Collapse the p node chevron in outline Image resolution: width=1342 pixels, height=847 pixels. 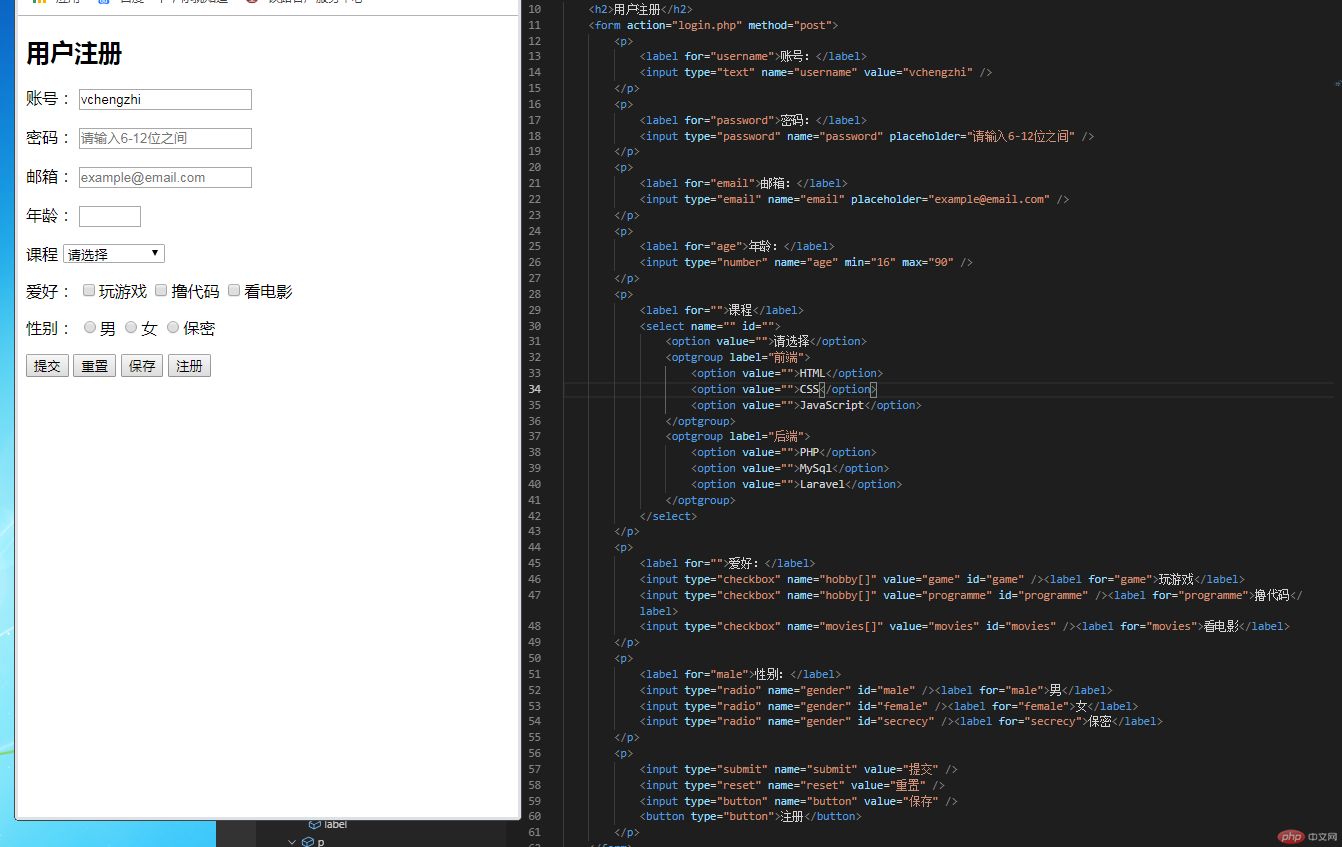click(x=292, y=842)
